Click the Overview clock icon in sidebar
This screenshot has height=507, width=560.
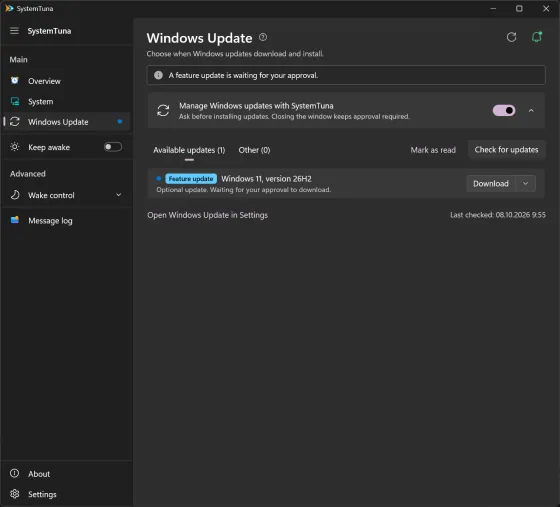point(15,81)
